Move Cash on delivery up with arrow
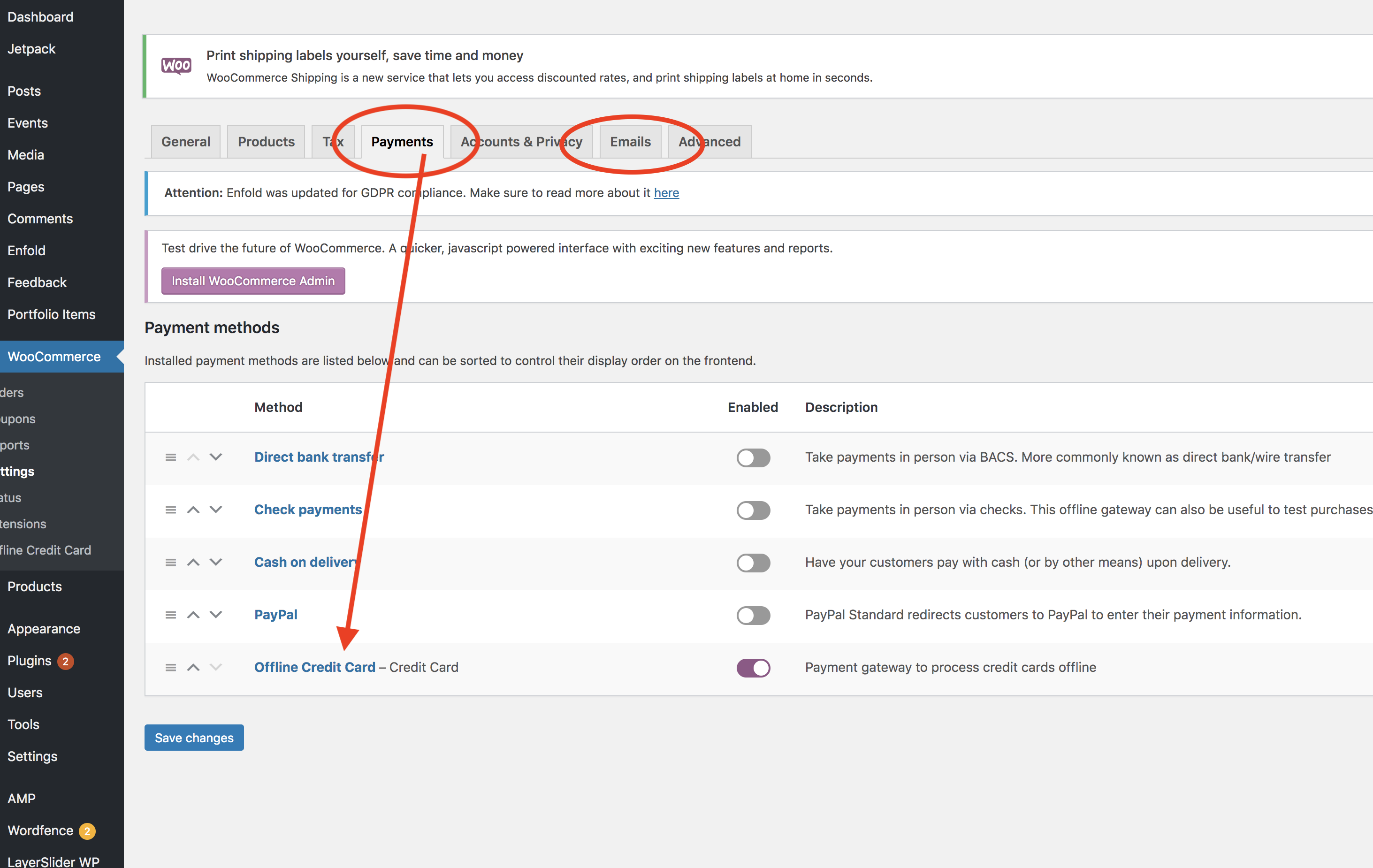This screenshot has width=1373, height=868. click(x=193, y=562)
